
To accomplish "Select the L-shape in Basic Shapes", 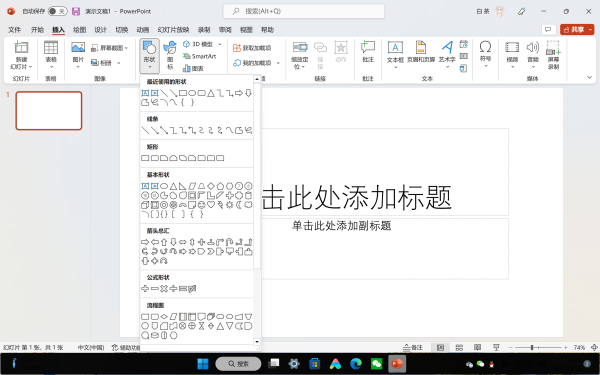I will coord(211,196).
